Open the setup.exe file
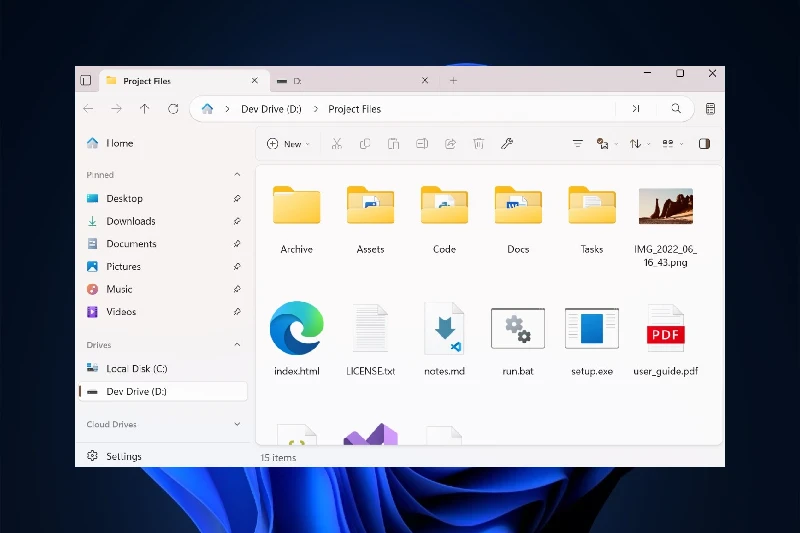The width and height of the screenshot is (800, 533). (x=592, y=339)
